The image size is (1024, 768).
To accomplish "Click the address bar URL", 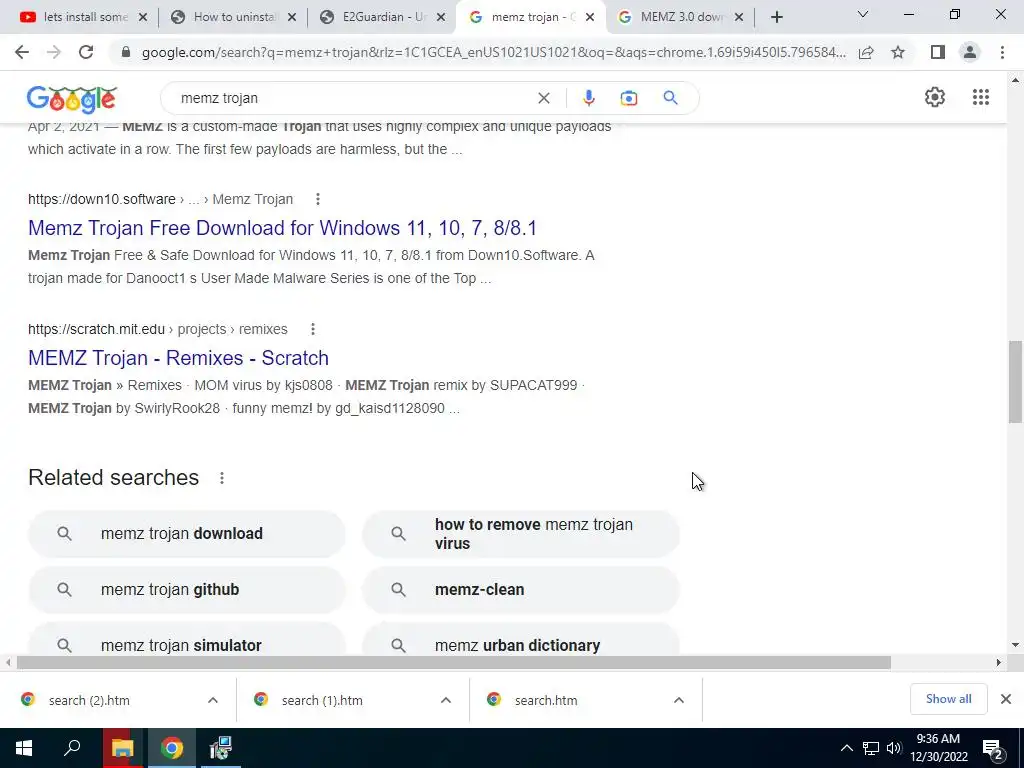I will [493, 52].
